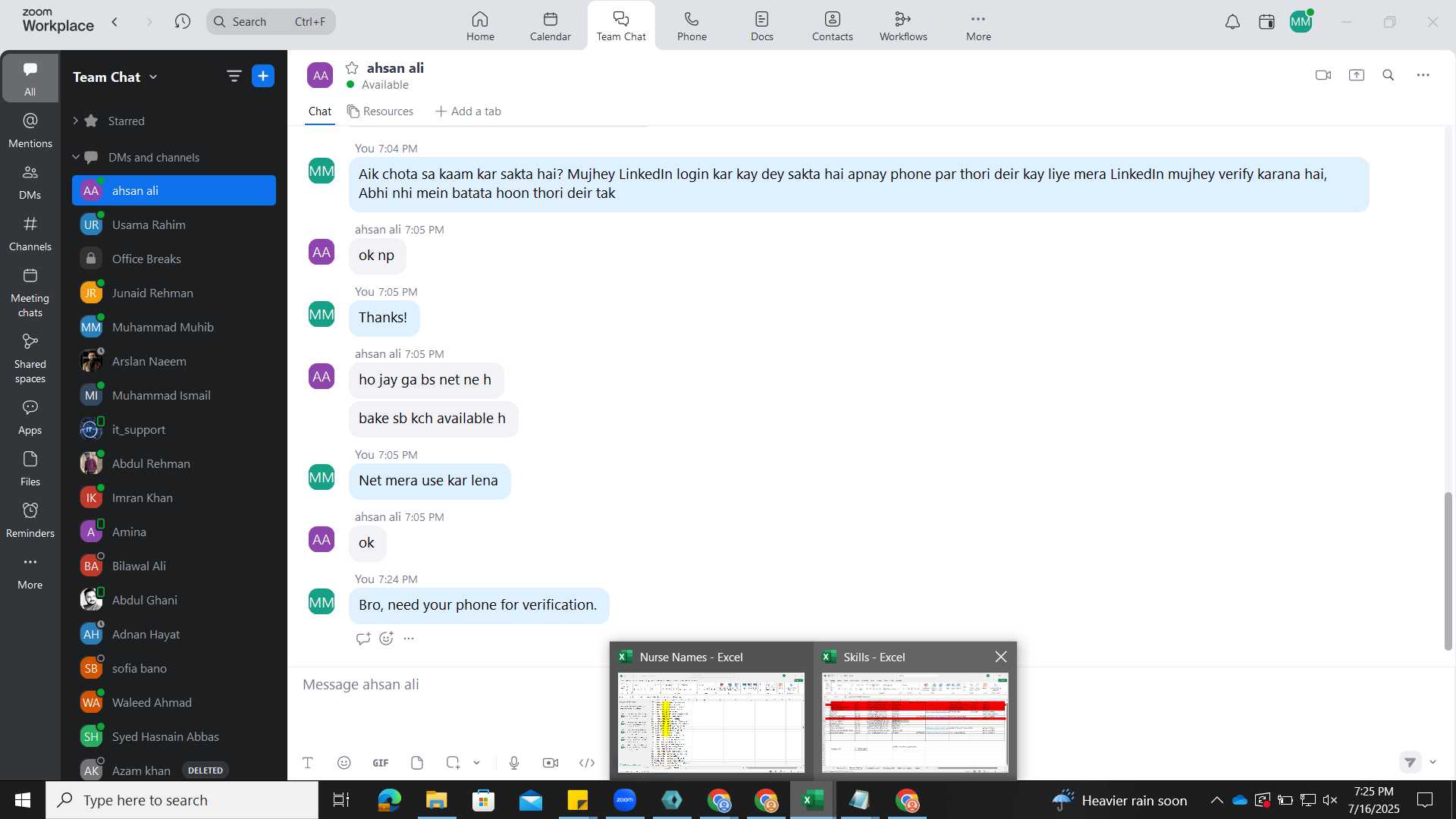Open the Resources tab in chat
This screenshot has width=1456, height=819.
pos(381,111)
